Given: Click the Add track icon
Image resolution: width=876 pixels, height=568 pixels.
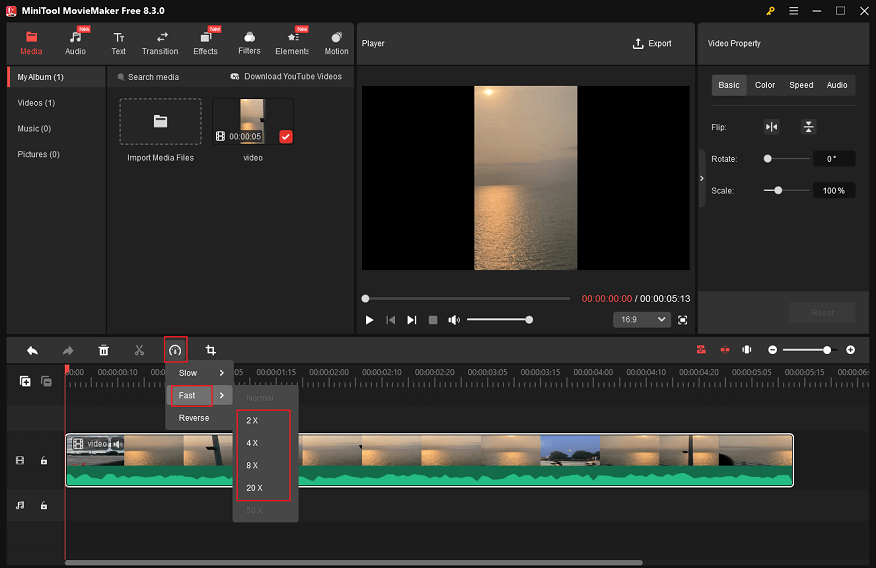Looking at the screenshot, I should [x=25, y=381].
